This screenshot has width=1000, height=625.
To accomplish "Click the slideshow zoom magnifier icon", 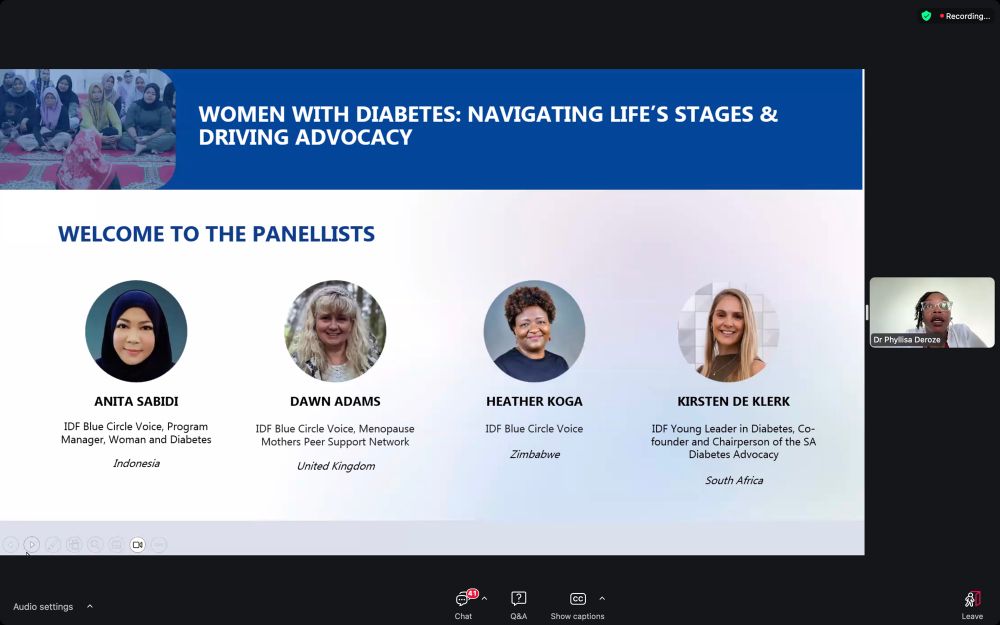I will pyautogui.click(x=95, y=545).
